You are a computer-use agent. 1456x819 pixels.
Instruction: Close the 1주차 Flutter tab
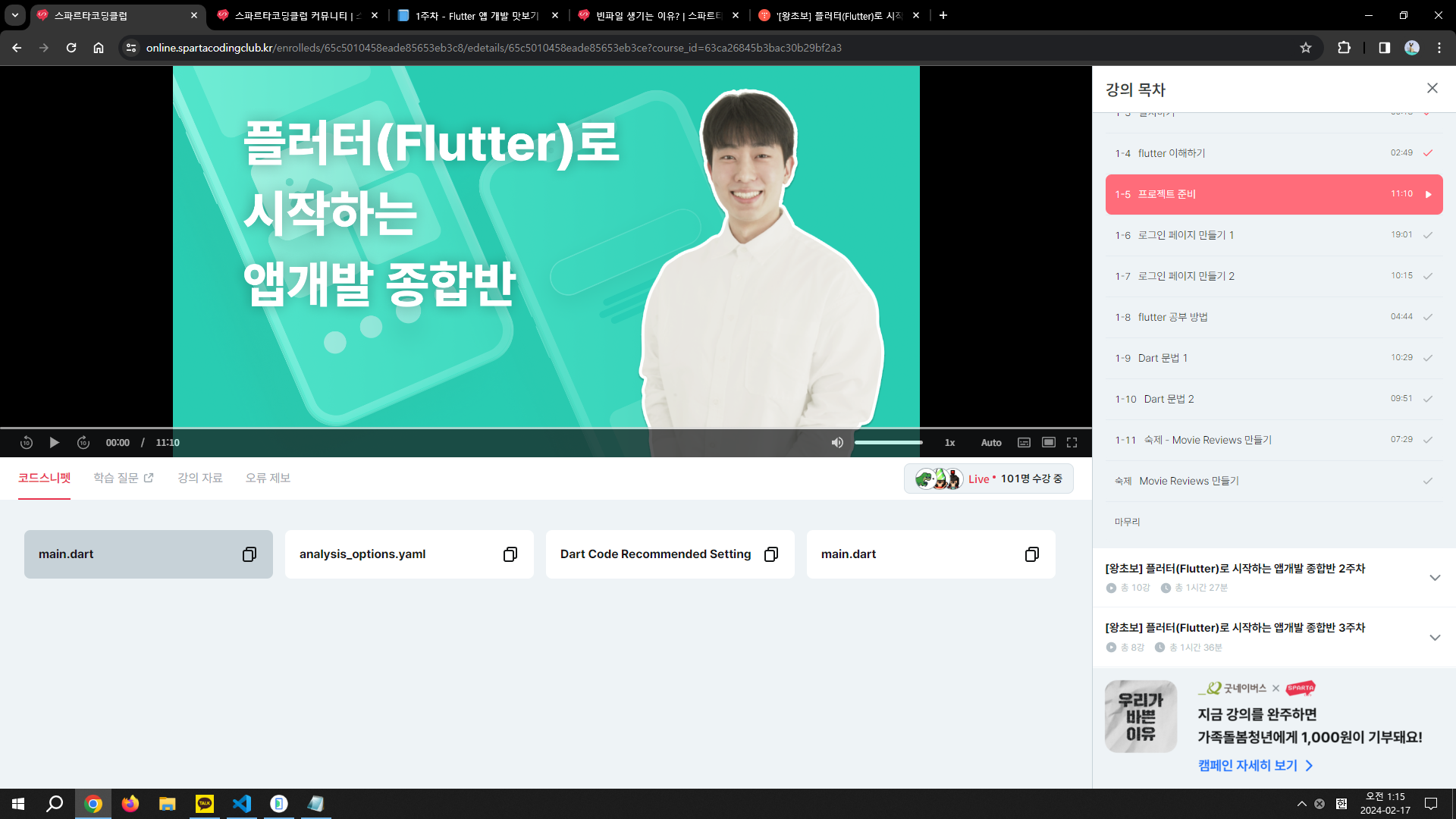point(555,15)
